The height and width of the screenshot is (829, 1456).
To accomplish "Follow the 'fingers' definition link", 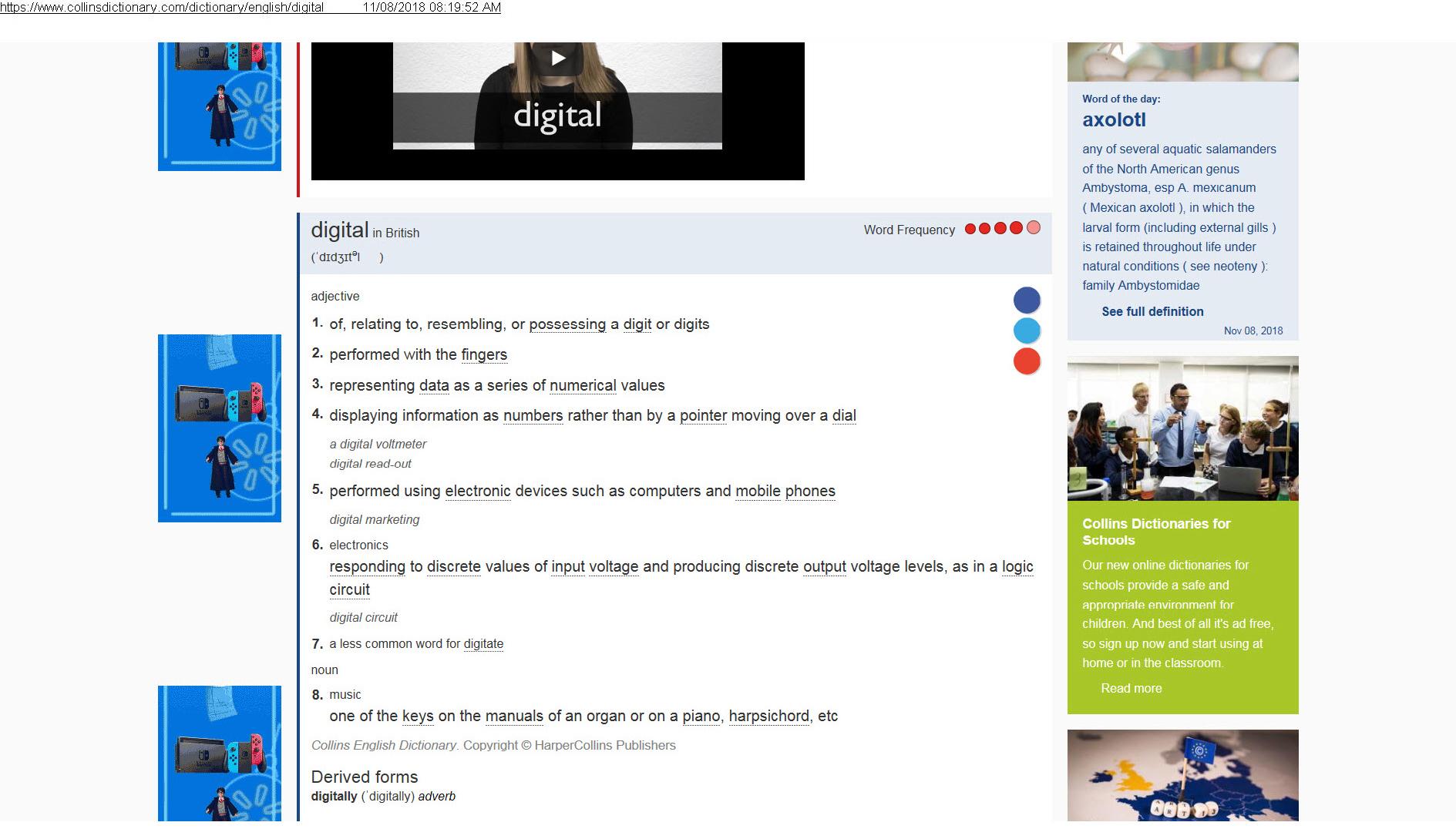I will click(484, 355).
